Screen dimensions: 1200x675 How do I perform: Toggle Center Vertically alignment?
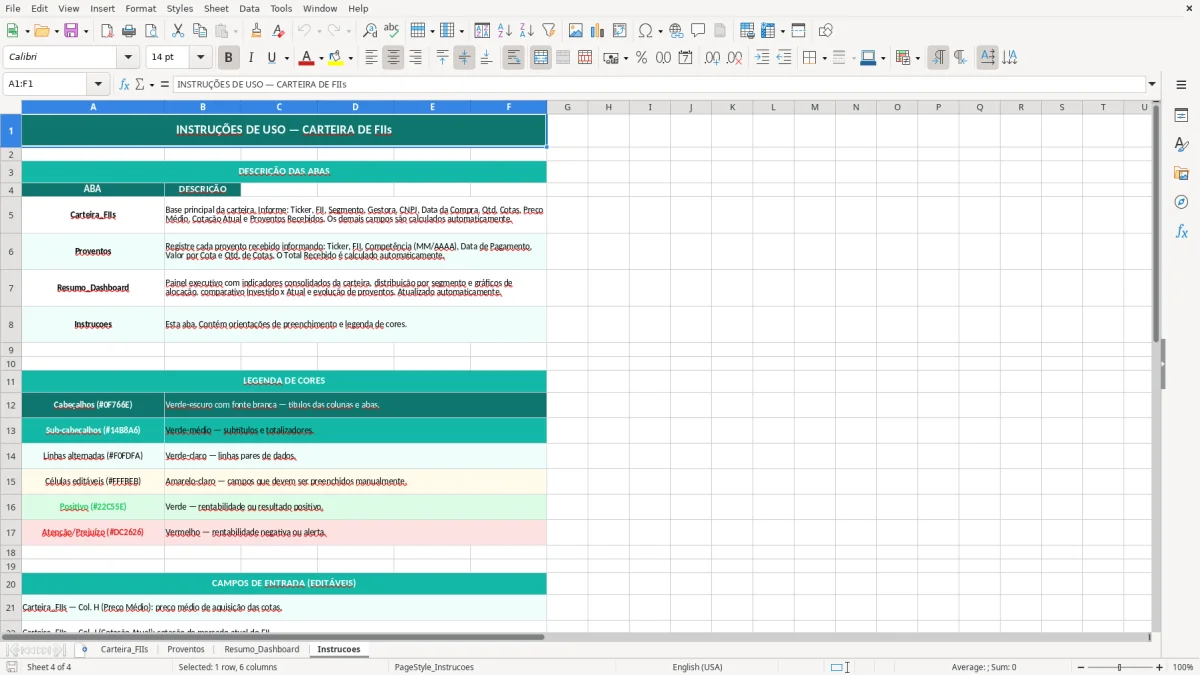pyautogui.click(x=464, y=58)
